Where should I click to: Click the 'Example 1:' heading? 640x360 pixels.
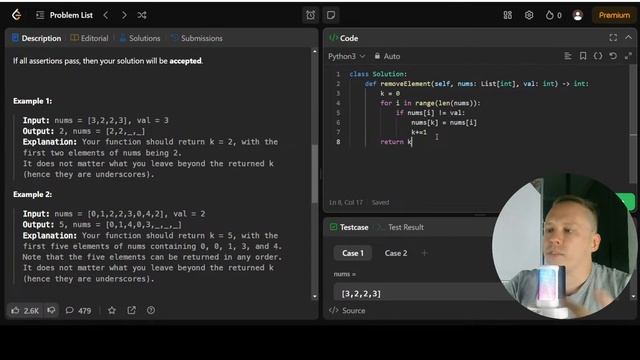click(x=33, y=101)
